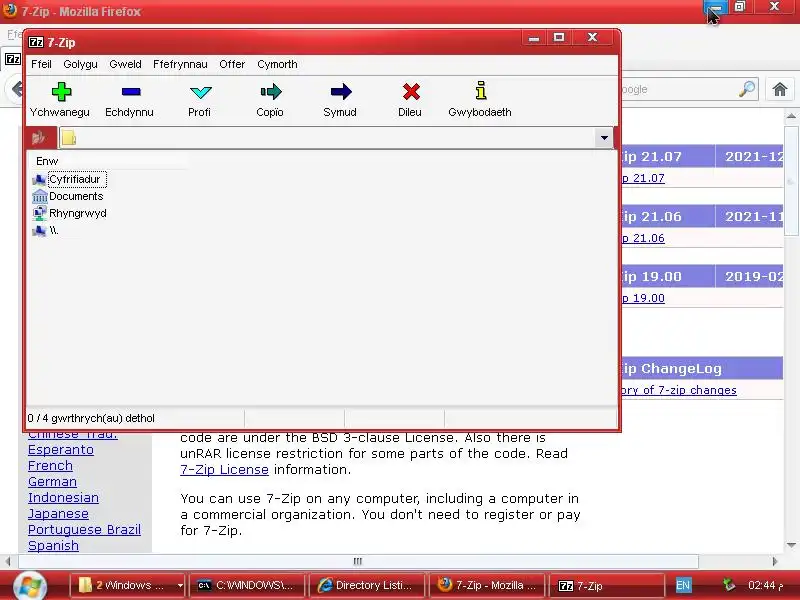Click the Windows Start orb
The width and height of the screenshot is (800, 600).
point(31,585)
